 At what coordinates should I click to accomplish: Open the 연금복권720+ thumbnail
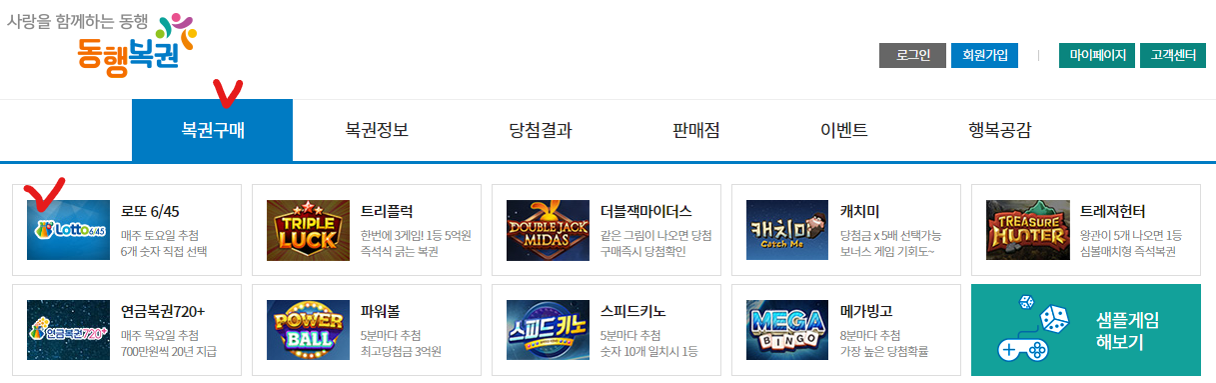tap(68, 329)
